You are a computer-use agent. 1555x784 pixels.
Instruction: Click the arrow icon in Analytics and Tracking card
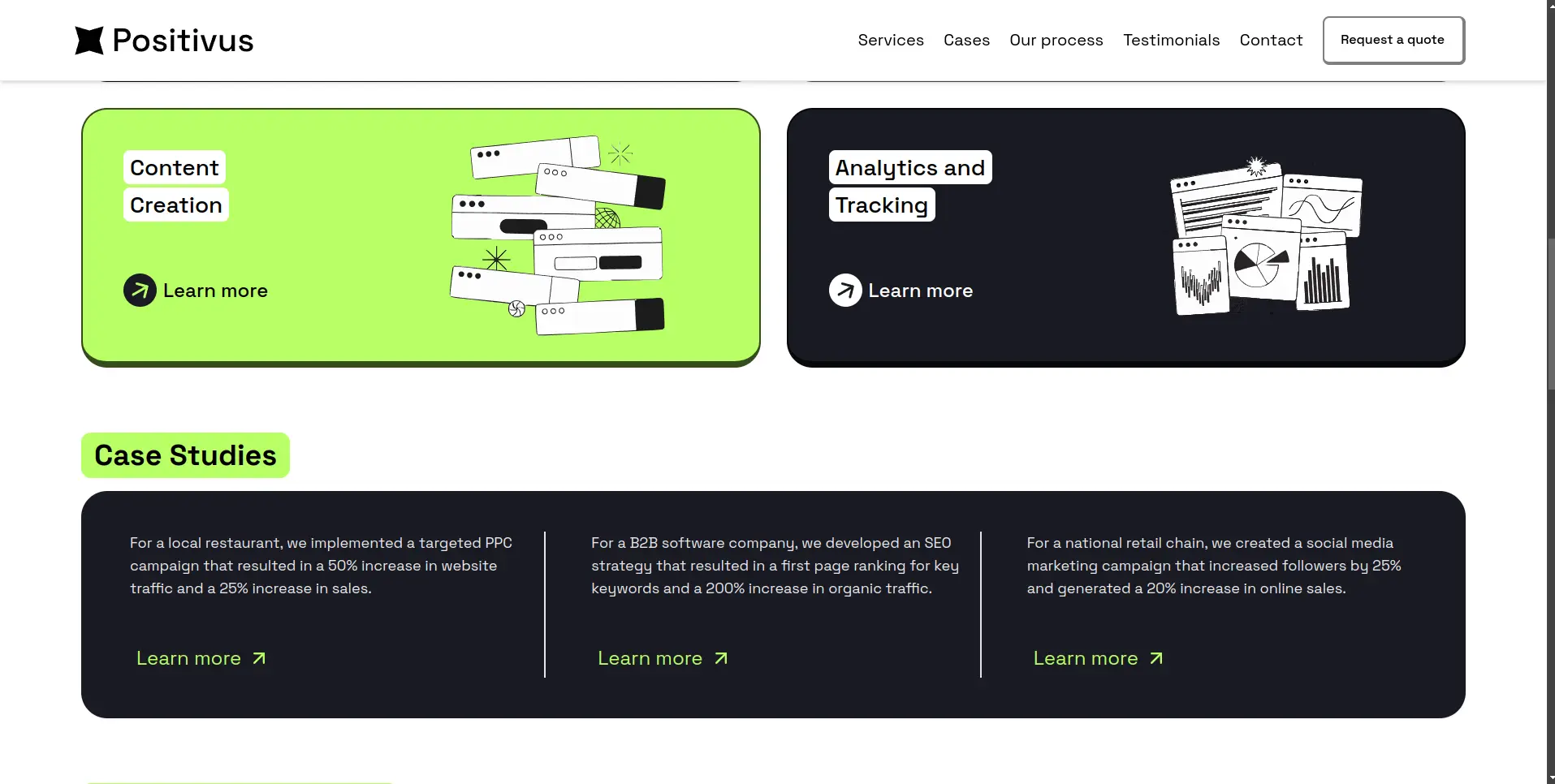[845, 291]
